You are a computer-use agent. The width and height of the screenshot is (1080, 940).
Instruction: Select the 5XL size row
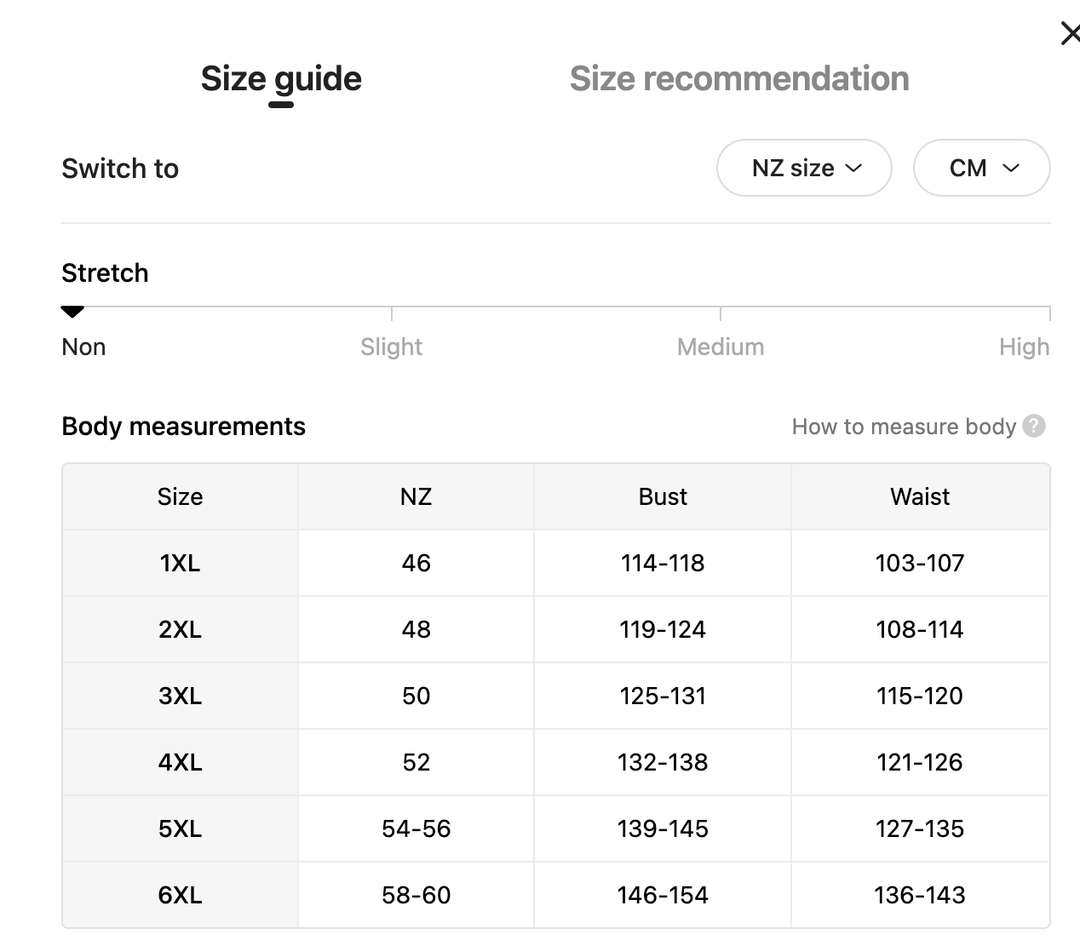[x=180, y=829]
